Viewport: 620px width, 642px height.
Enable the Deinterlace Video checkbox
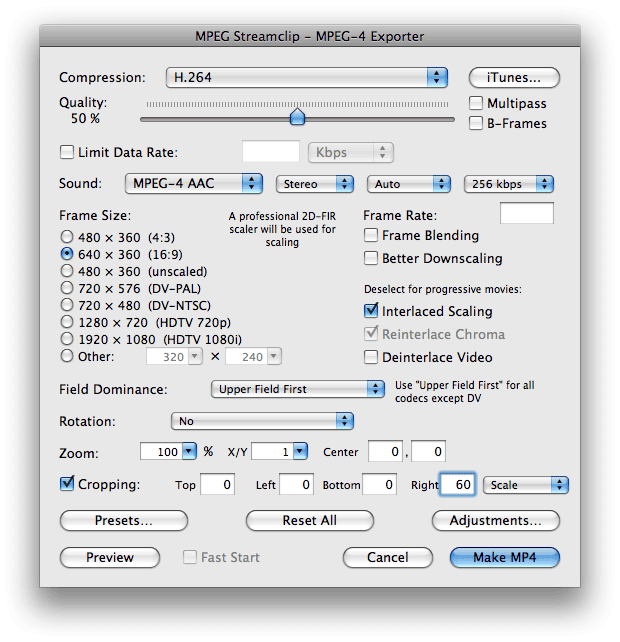coord(371,357)
